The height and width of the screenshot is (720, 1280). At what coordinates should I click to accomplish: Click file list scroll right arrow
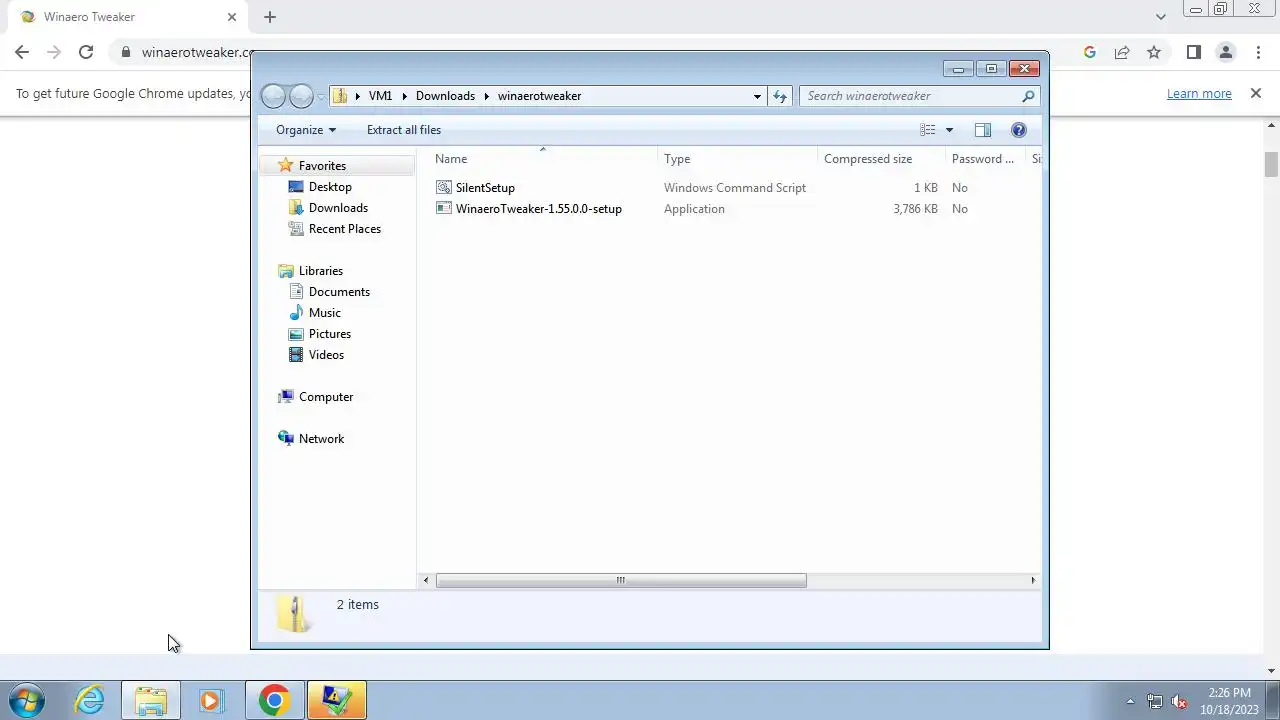[1033, 580]
